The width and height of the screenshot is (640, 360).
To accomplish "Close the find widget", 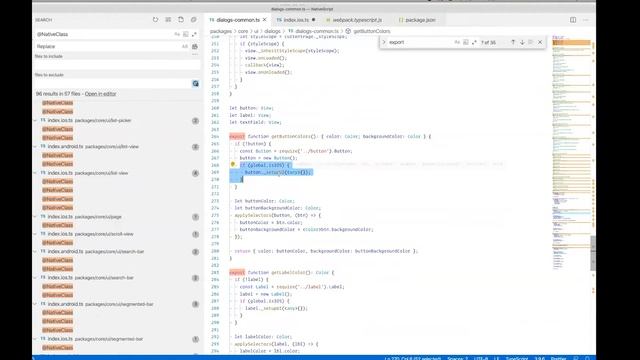I will tap(540, 42).
